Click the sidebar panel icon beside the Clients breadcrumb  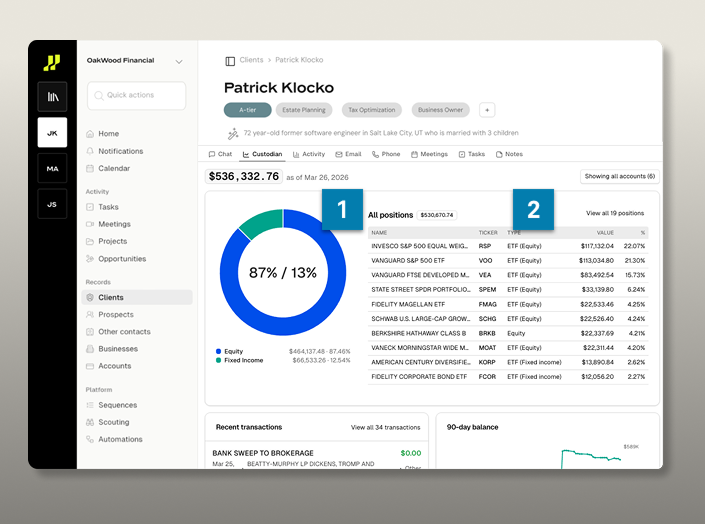[230, 60]
